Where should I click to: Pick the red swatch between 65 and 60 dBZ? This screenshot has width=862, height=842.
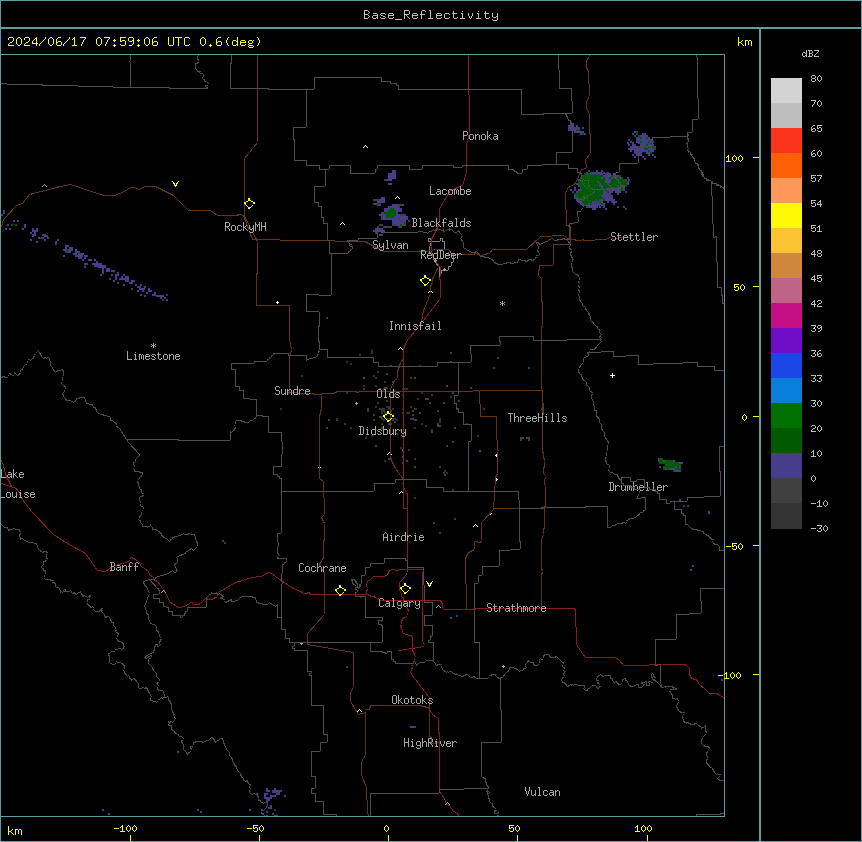(x=786, y=141)
